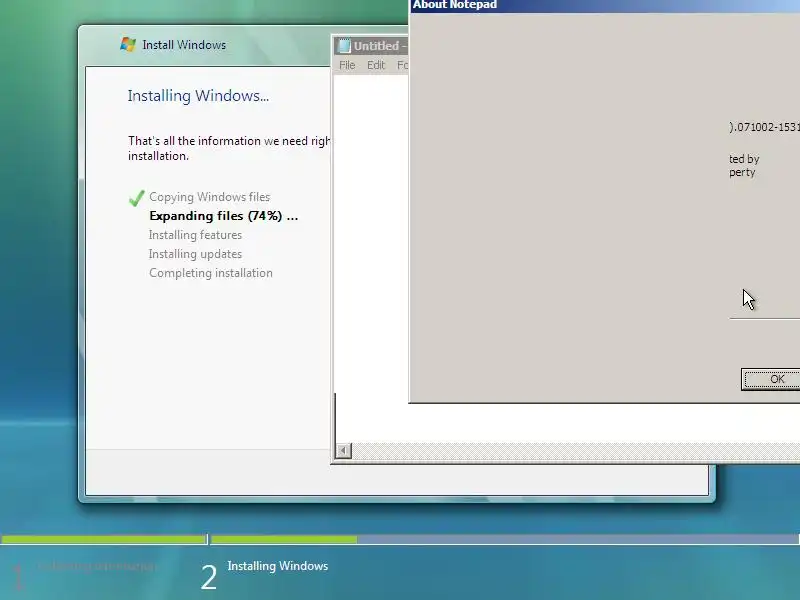Click the build number text in About Notepad
The height and width of the screenshot is (600, 800).
pyautogui.click(x=764, y=127)
